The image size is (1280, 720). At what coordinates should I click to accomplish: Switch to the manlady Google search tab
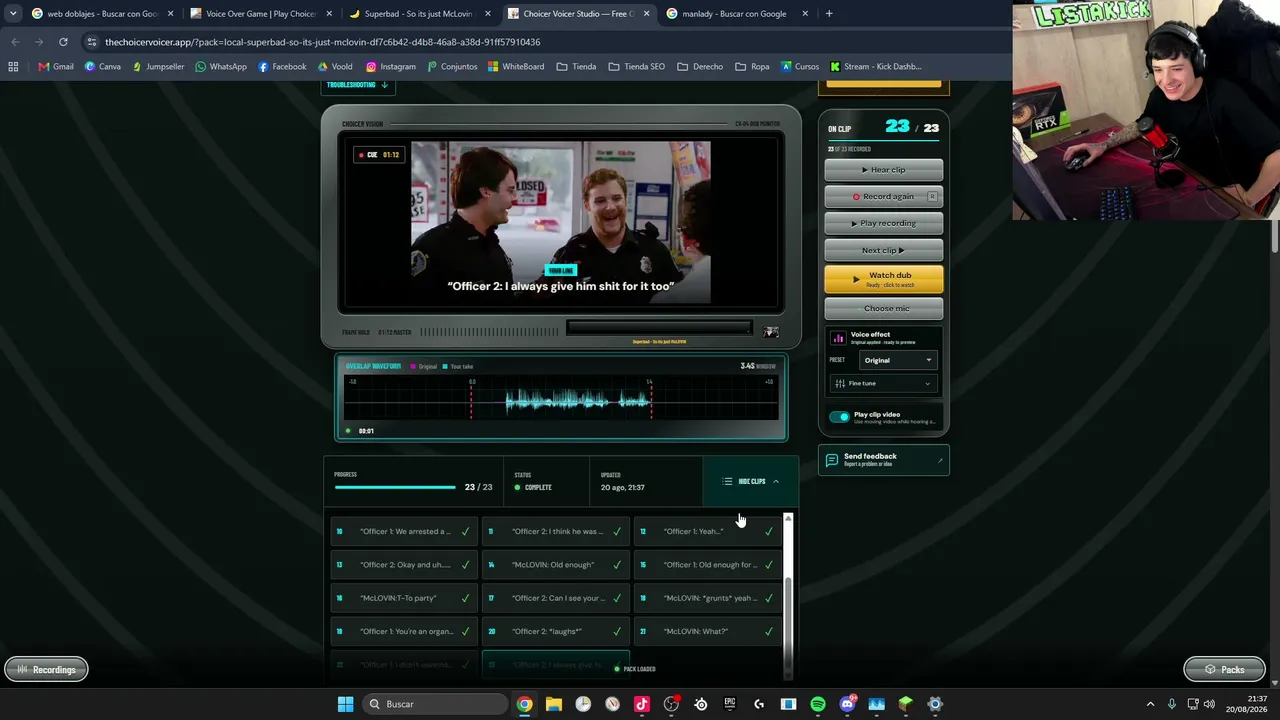[735, 14]
